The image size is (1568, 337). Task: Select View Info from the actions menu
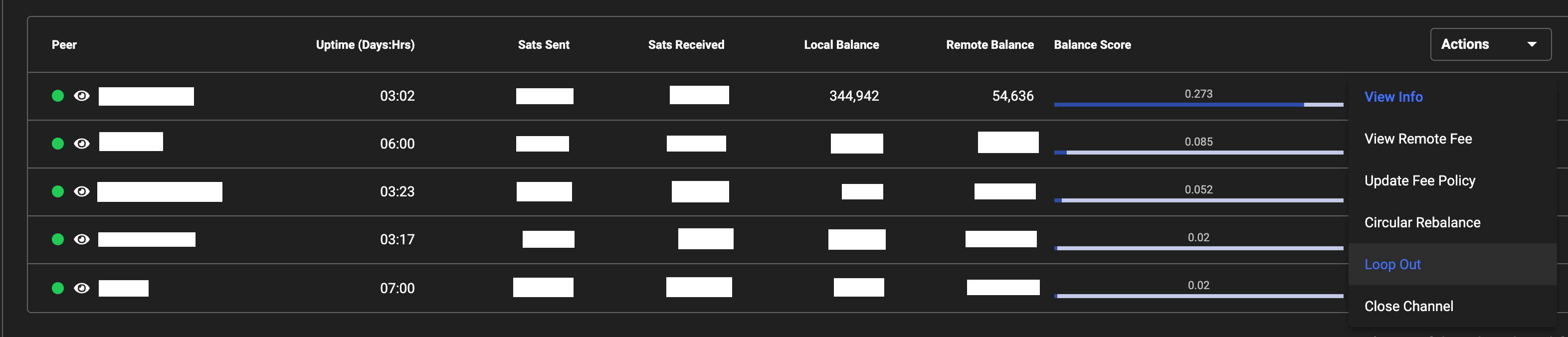[1393, 97]
